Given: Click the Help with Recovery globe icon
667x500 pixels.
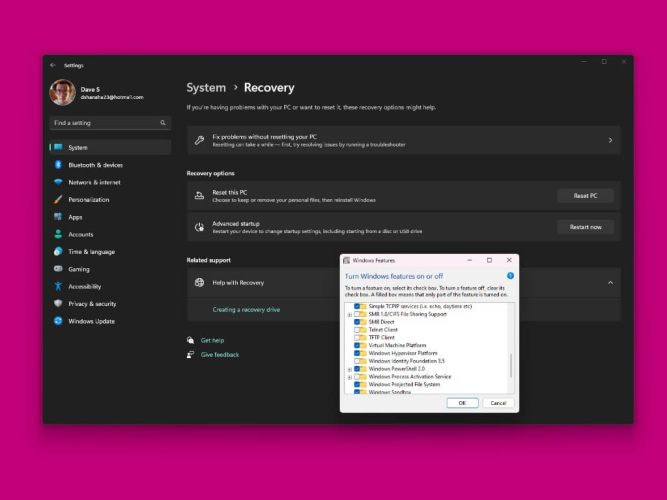Looking at the screenshot, I should [199, 283].
